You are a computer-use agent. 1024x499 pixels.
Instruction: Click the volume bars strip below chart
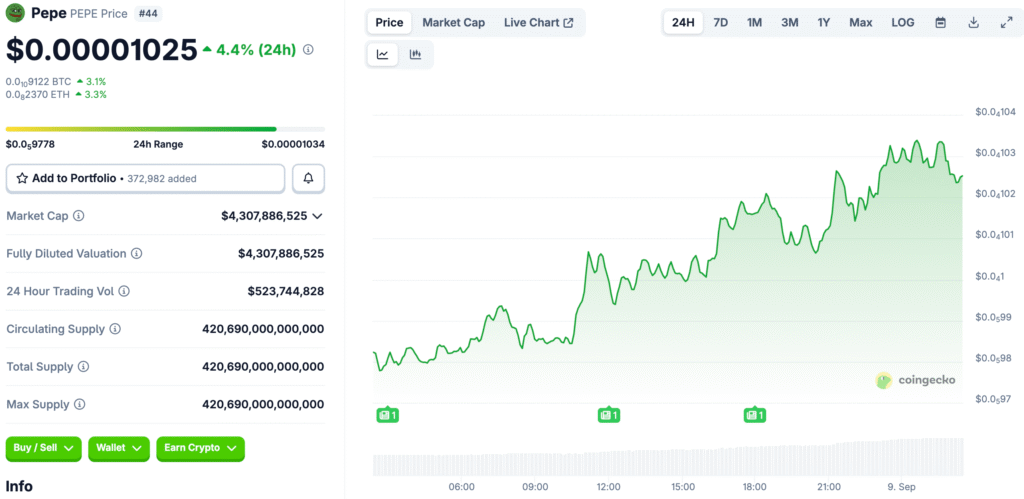[667, 457]
